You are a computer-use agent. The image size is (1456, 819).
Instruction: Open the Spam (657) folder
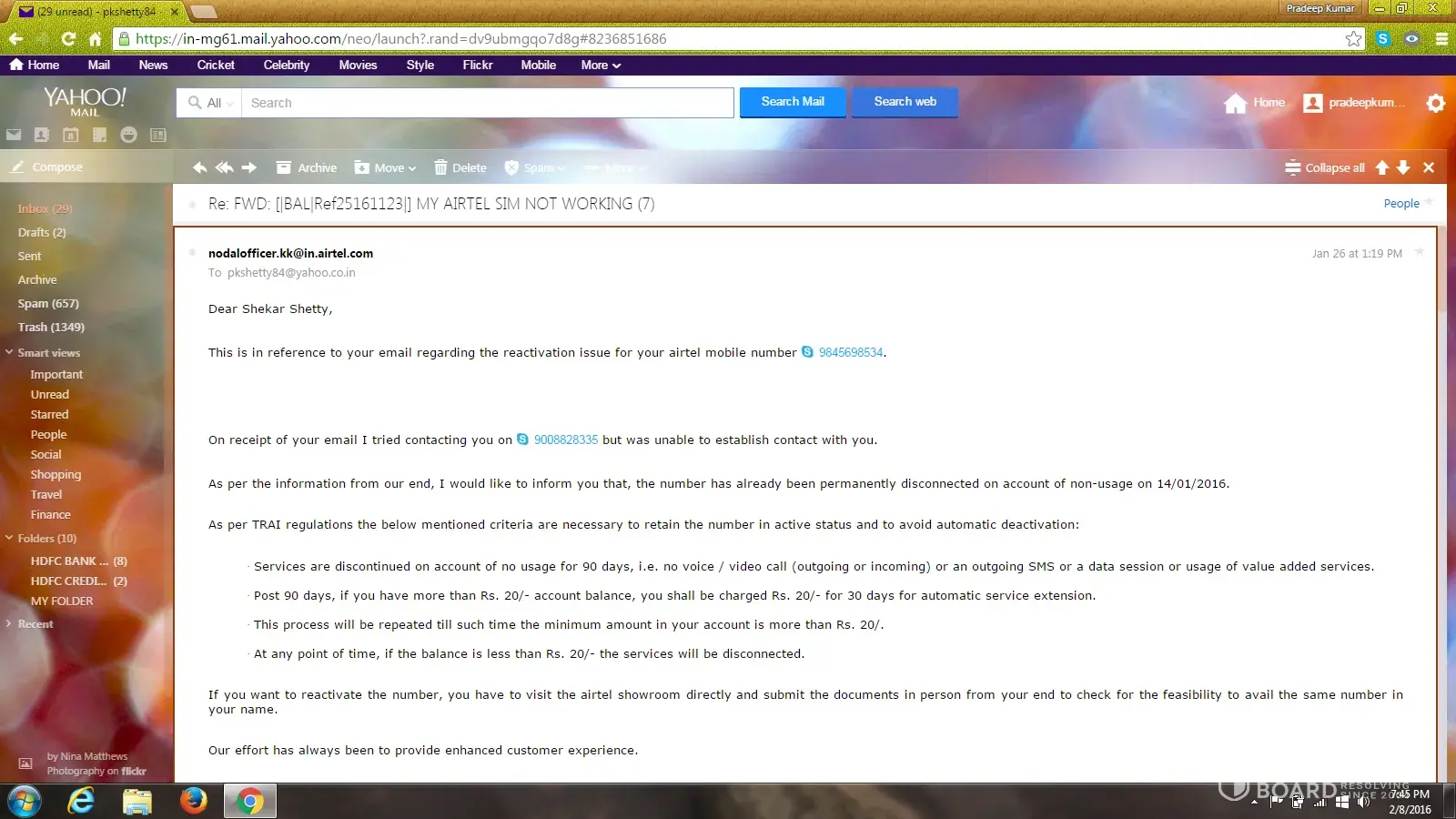tap(48, 303)
